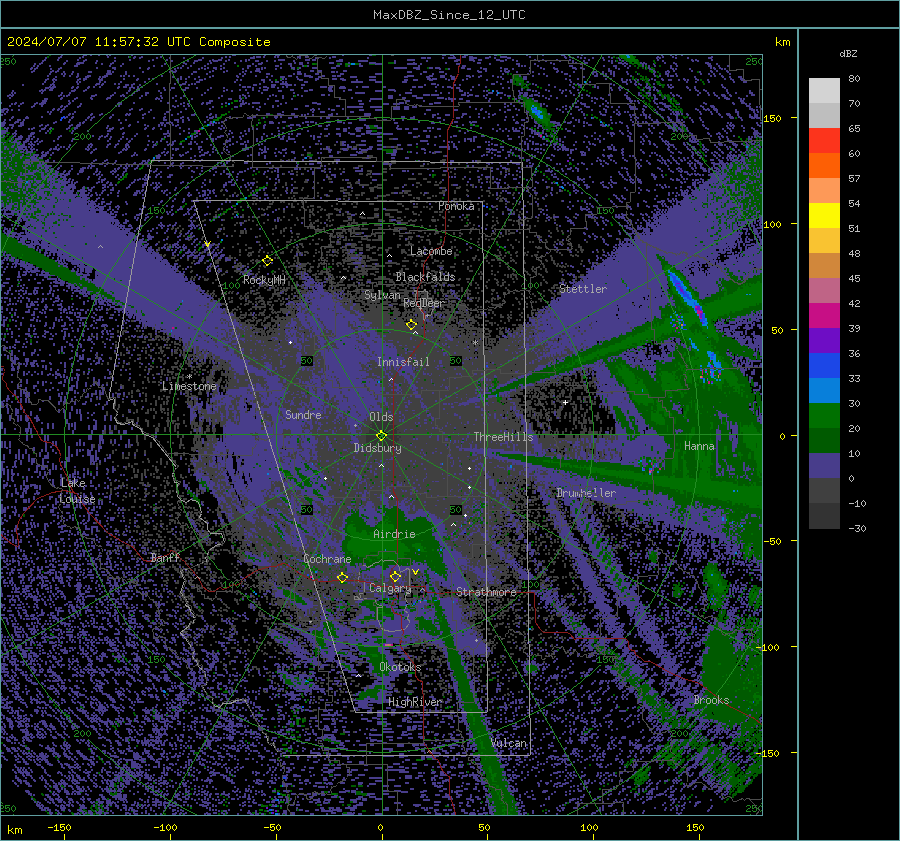This screenshot has width=900, height=841.
Task: Select the 36 dBZ purple color swatch
Action: click(x=824, y=340)
